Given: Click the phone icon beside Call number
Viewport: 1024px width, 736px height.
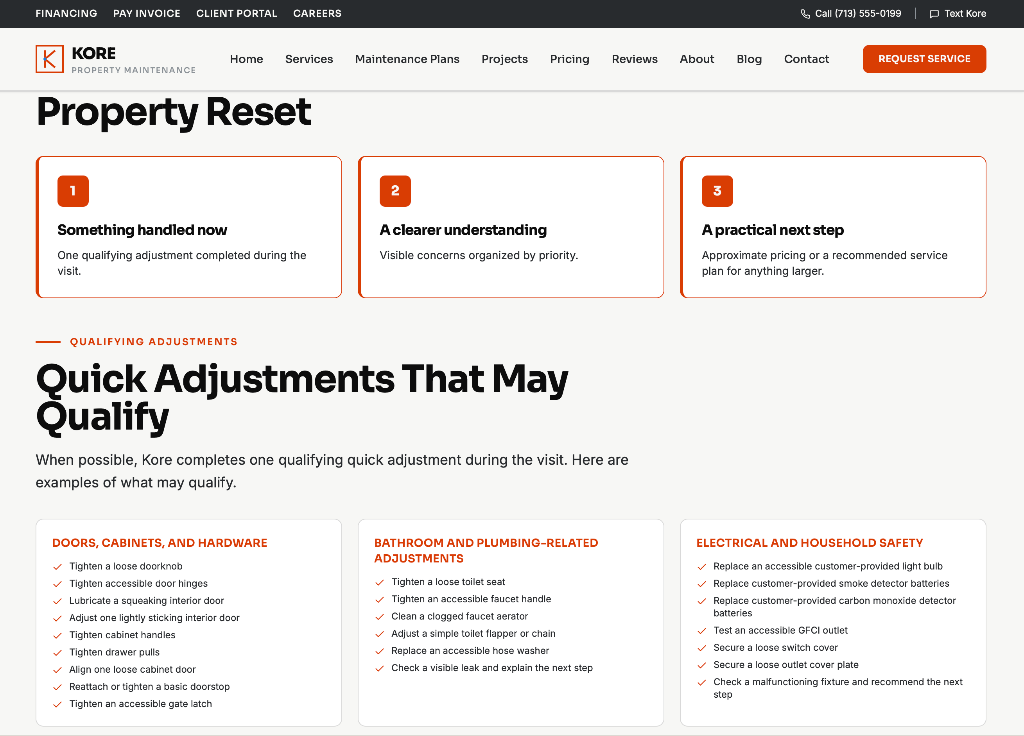Looking at the screenshot, I should pos(805,14).
